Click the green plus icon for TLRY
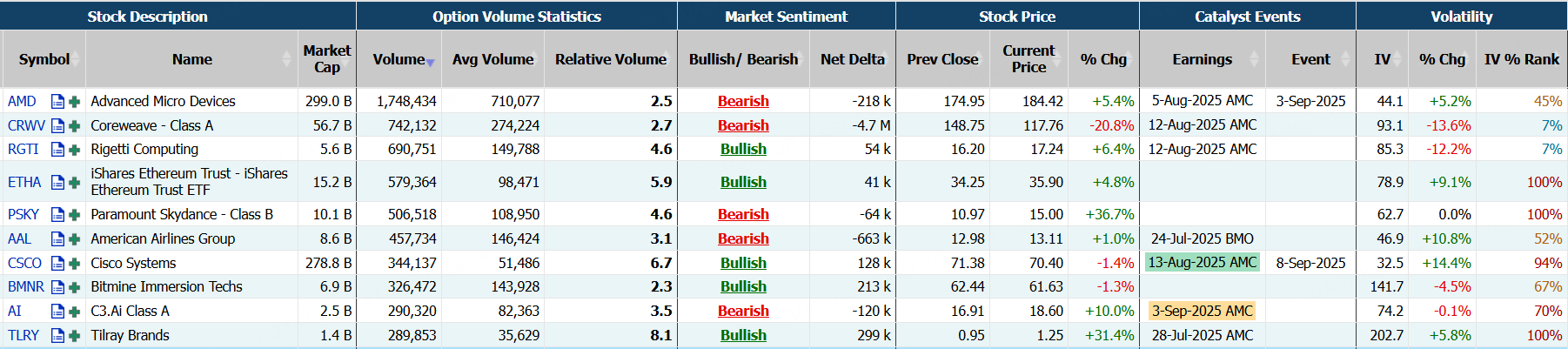 (75, 336)
